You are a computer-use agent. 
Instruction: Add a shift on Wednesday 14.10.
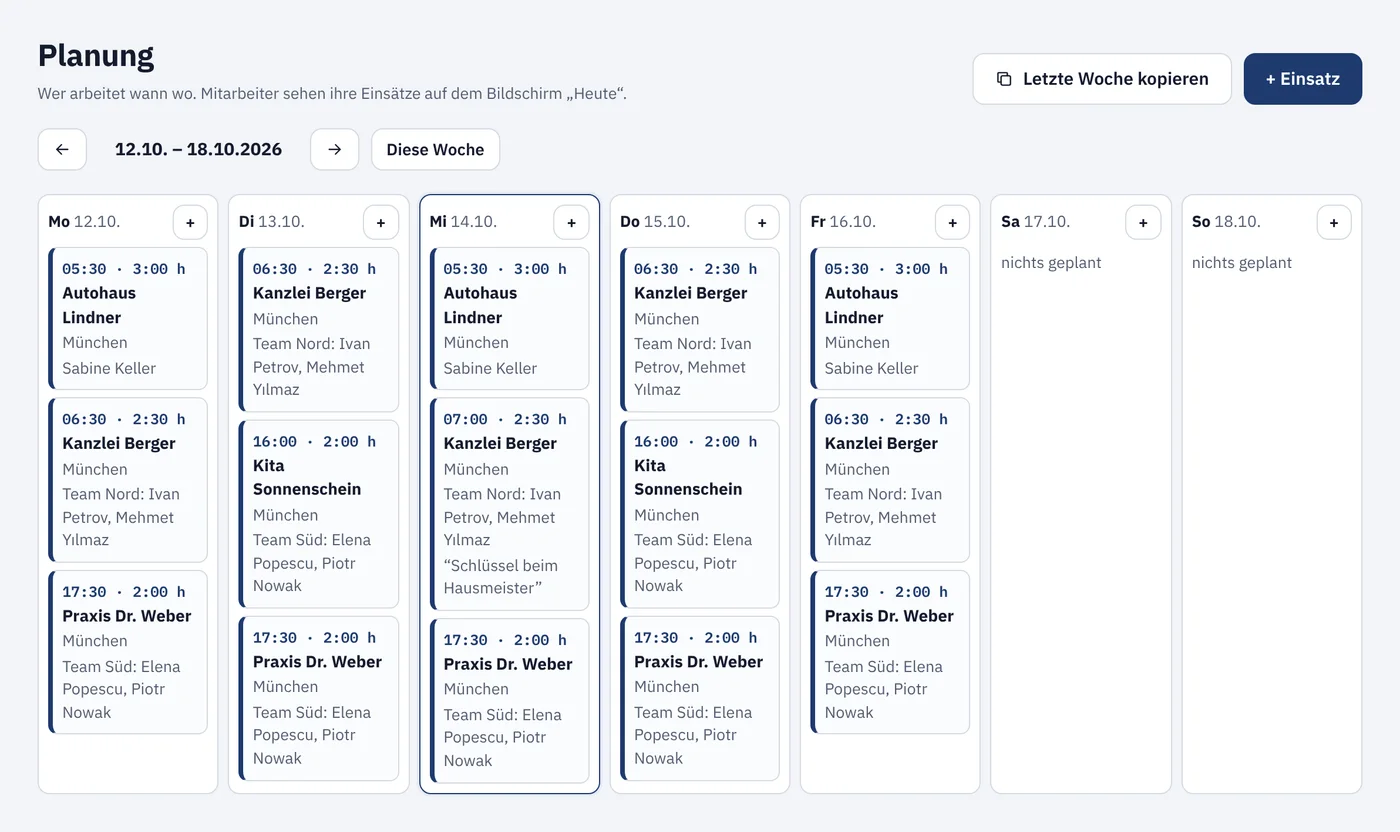click(x=571, y=222)
